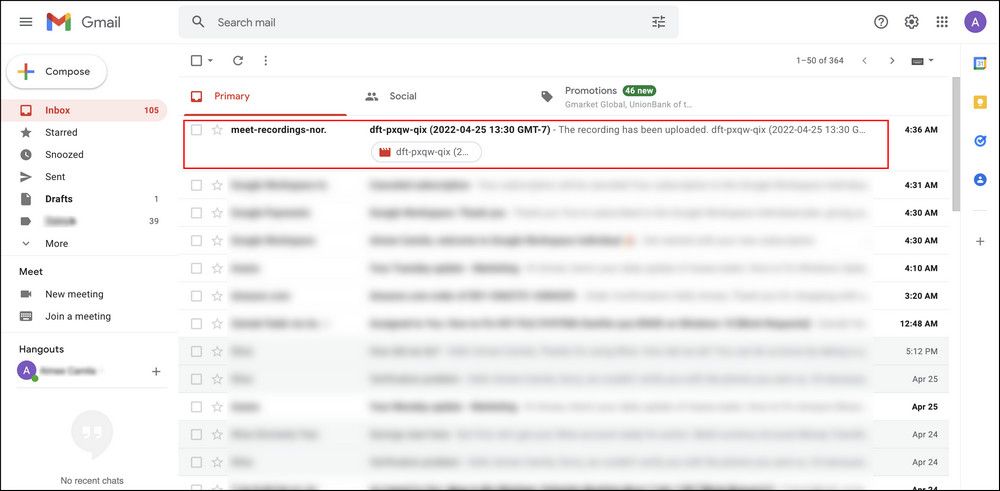This screenshot has width=1000, height=491.
Task: Open the main menu hamburger icon
Action: point(26,22)
